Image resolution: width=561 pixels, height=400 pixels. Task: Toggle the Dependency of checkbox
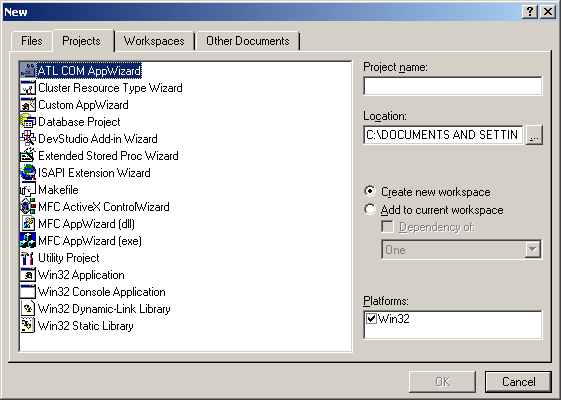point(387,227)
